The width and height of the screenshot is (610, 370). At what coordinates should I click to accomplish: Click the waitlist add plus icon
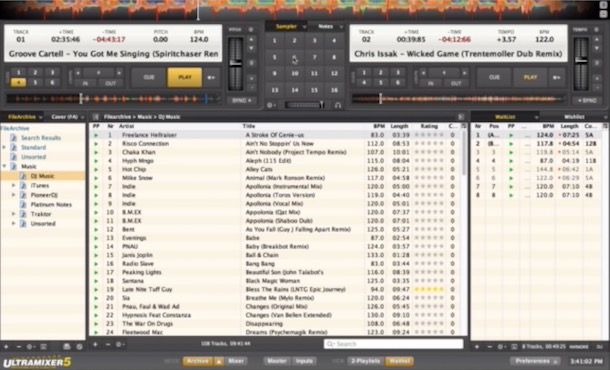[x=477, y=346]
